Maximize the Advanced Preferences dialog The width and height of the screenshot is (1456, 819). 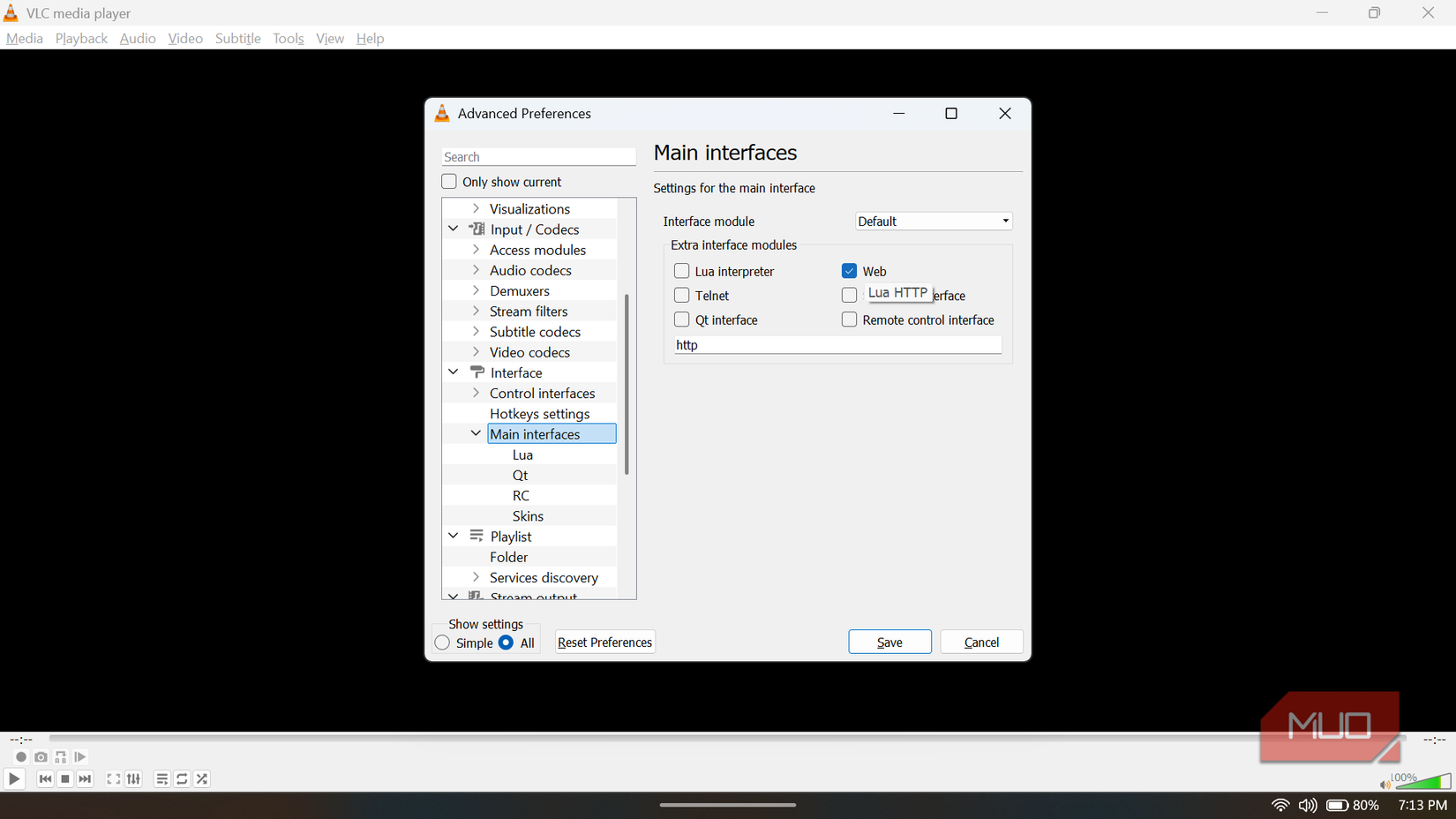coord(951,113)
